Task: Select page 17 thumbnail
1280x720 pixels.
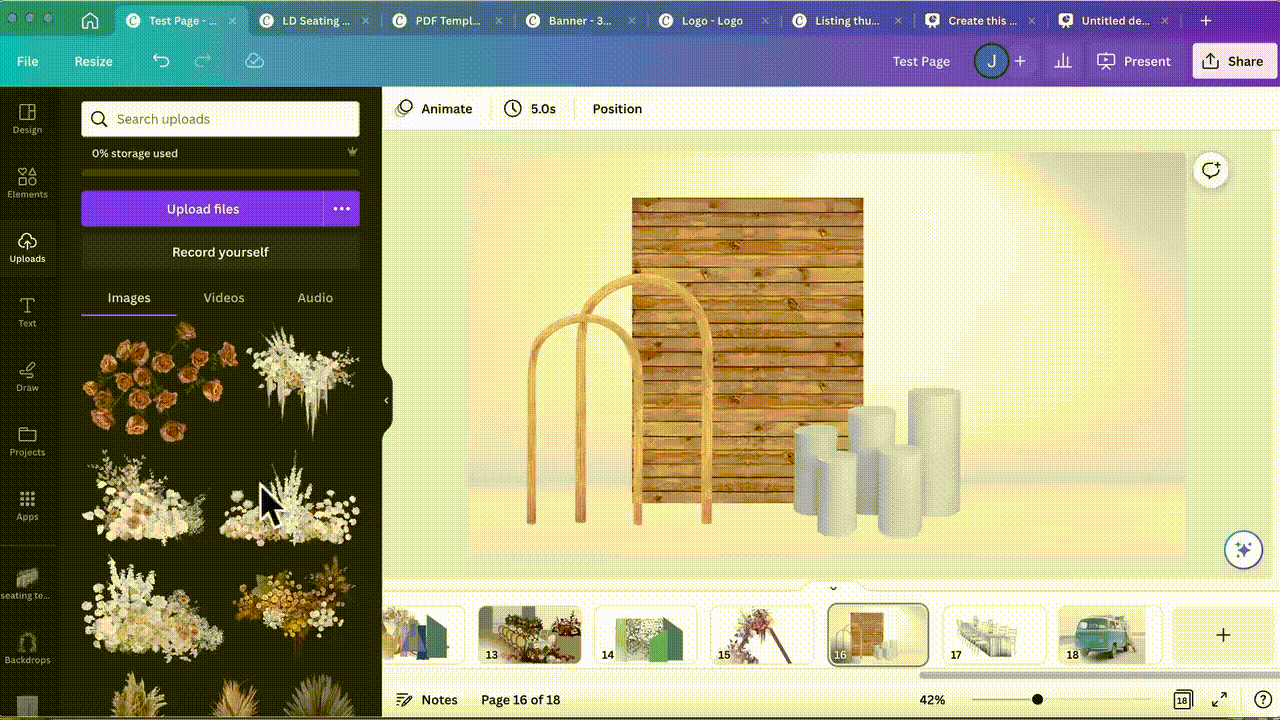Action: pos(994,635)
